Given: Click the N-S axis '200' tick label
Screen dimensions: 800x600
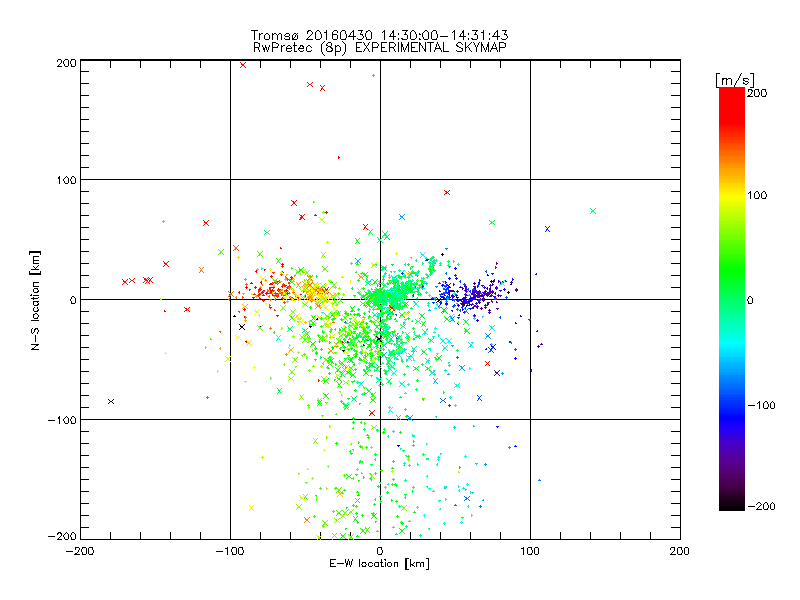Looking at the screenshot, I should pos(66,63).
